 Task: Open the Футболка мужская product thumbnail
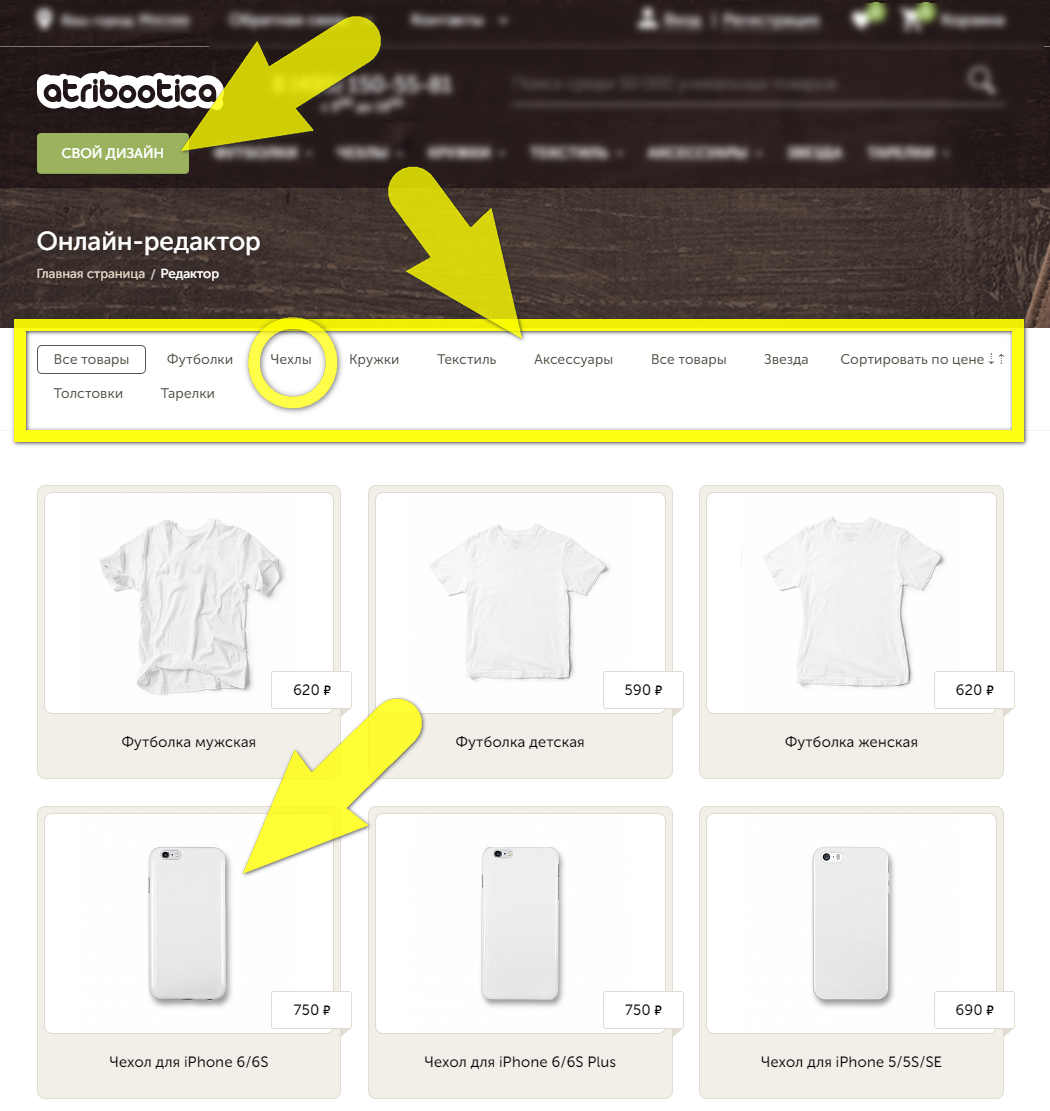point(188,603)
